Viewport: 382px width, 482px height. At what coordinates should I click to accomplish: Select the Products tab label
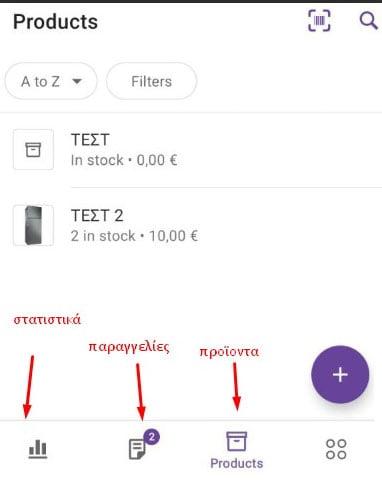pos(237,463)
